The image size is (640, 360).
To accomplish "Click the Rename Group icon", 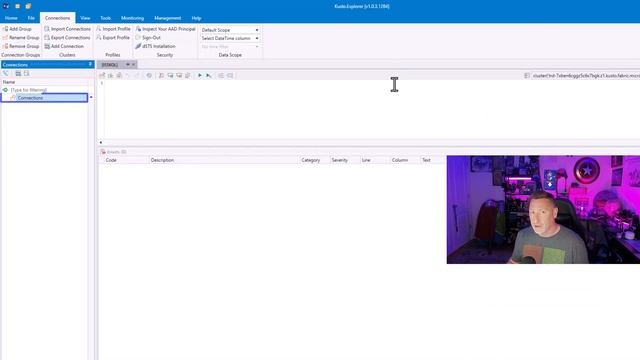I will 5,38.
